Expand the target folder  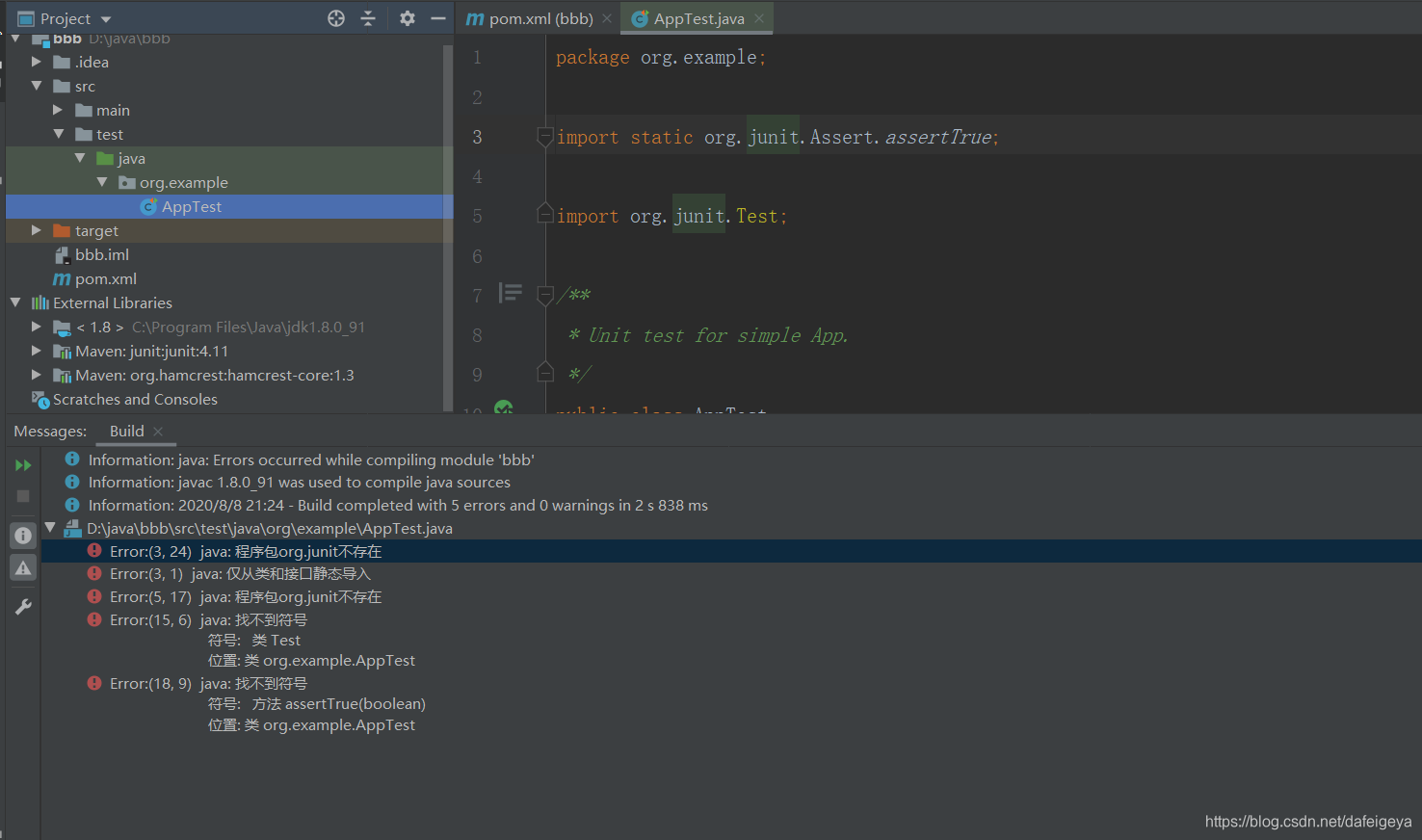click(37, 230)
